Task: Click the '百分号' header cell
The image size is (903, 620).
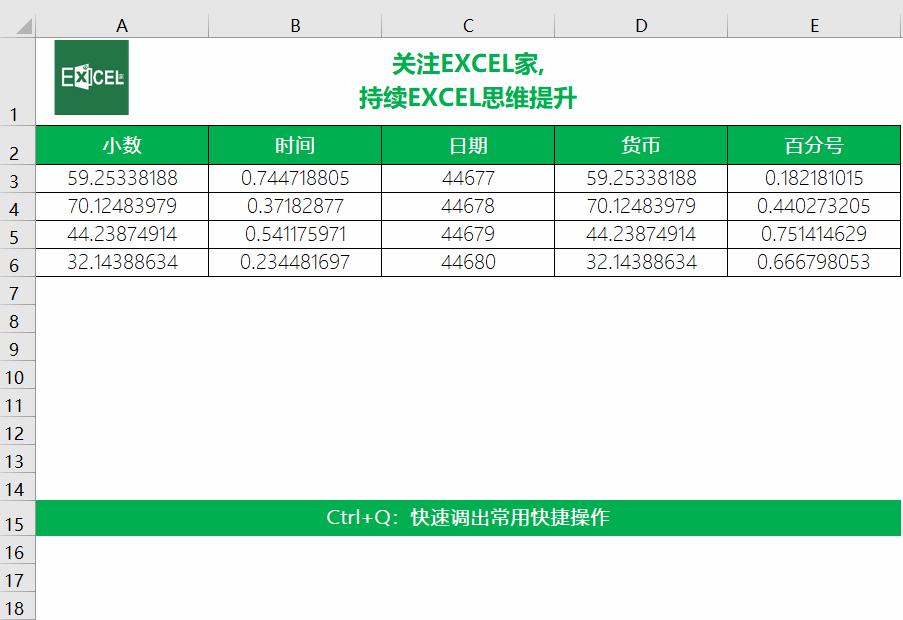Action: (x=814, y=145)
